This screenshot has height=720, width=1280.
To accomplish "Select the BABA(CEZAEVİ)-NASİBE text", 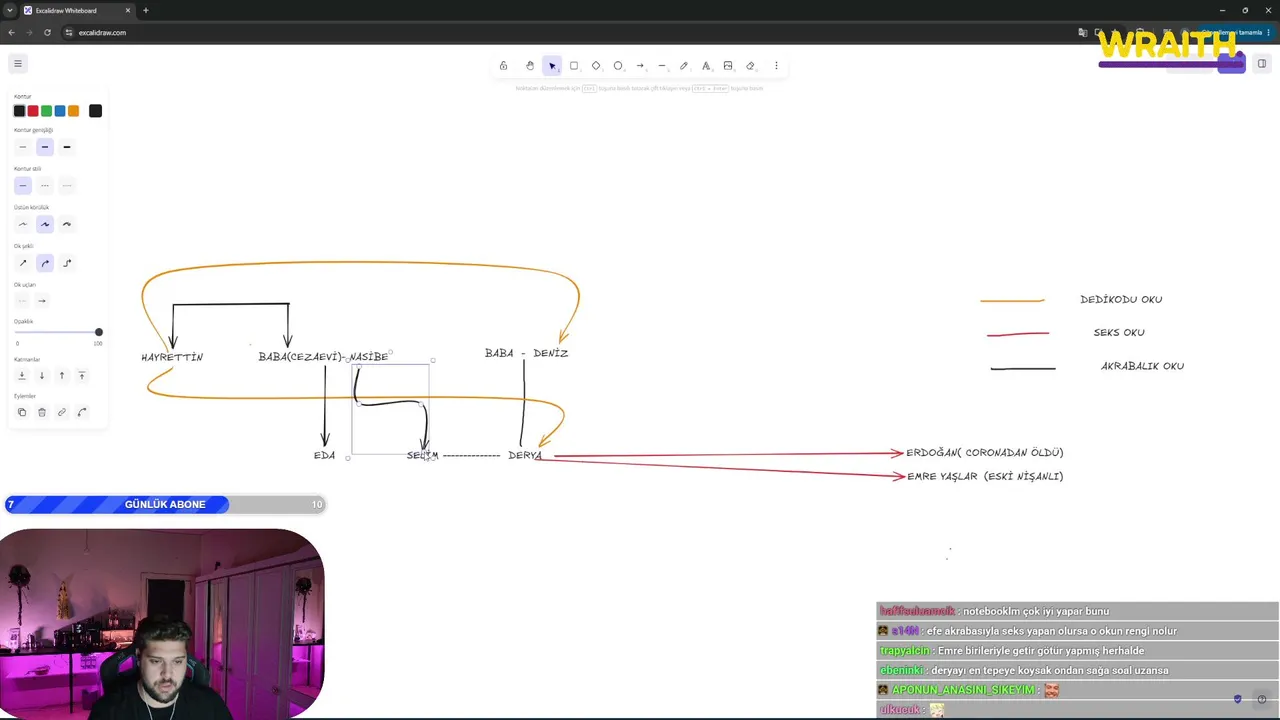I will coord(323,357).
